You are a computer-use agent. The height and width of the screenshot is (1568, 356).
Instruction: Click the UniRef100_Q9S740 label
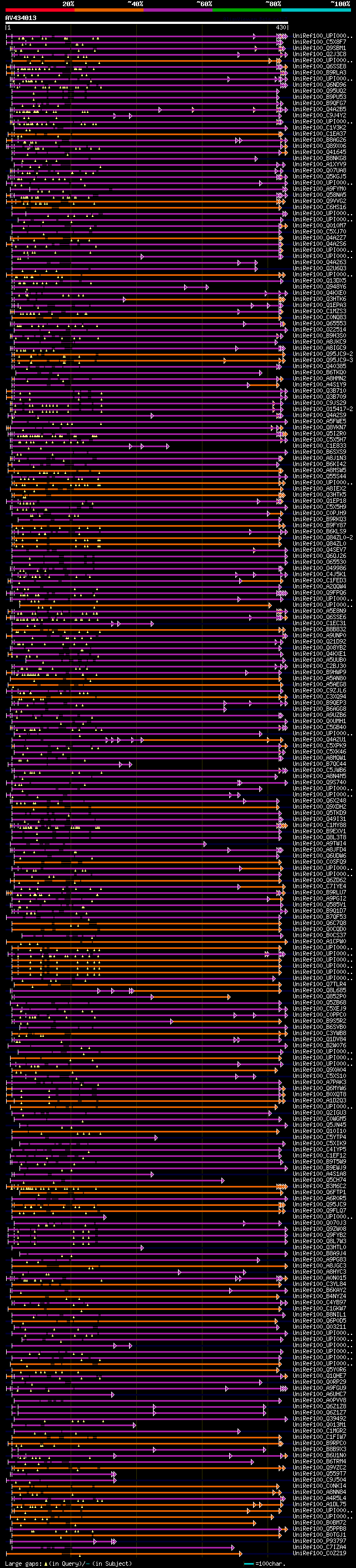click(x=319, y=782)
